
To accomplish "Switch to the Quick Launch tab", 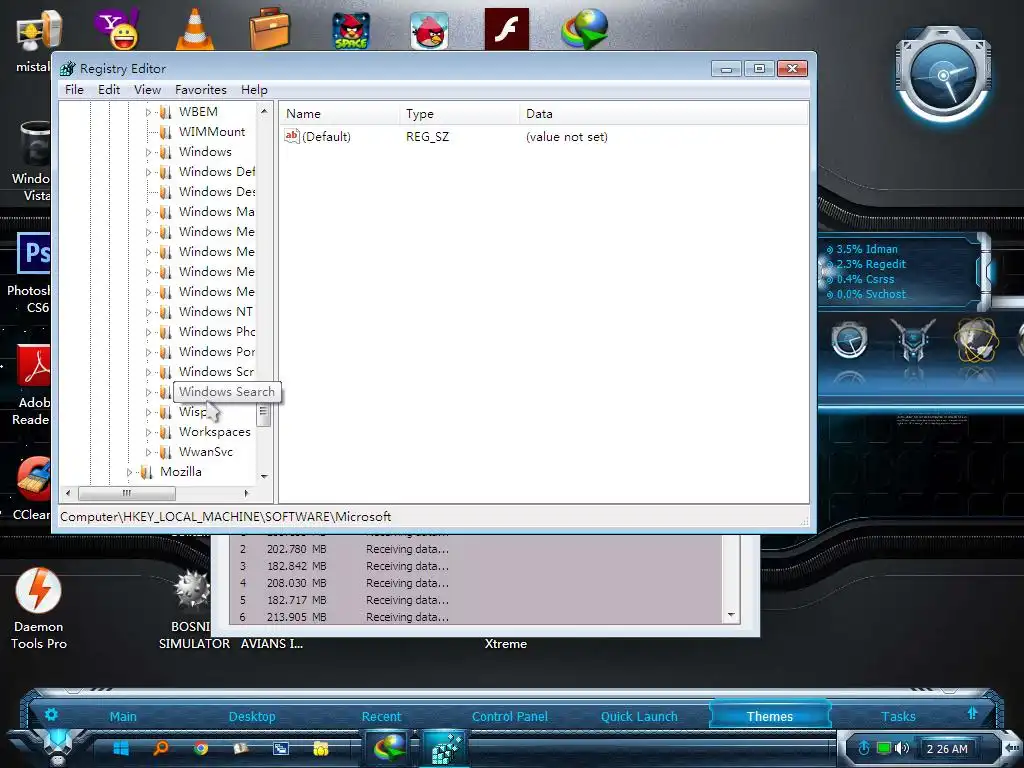I will point(639,716).
